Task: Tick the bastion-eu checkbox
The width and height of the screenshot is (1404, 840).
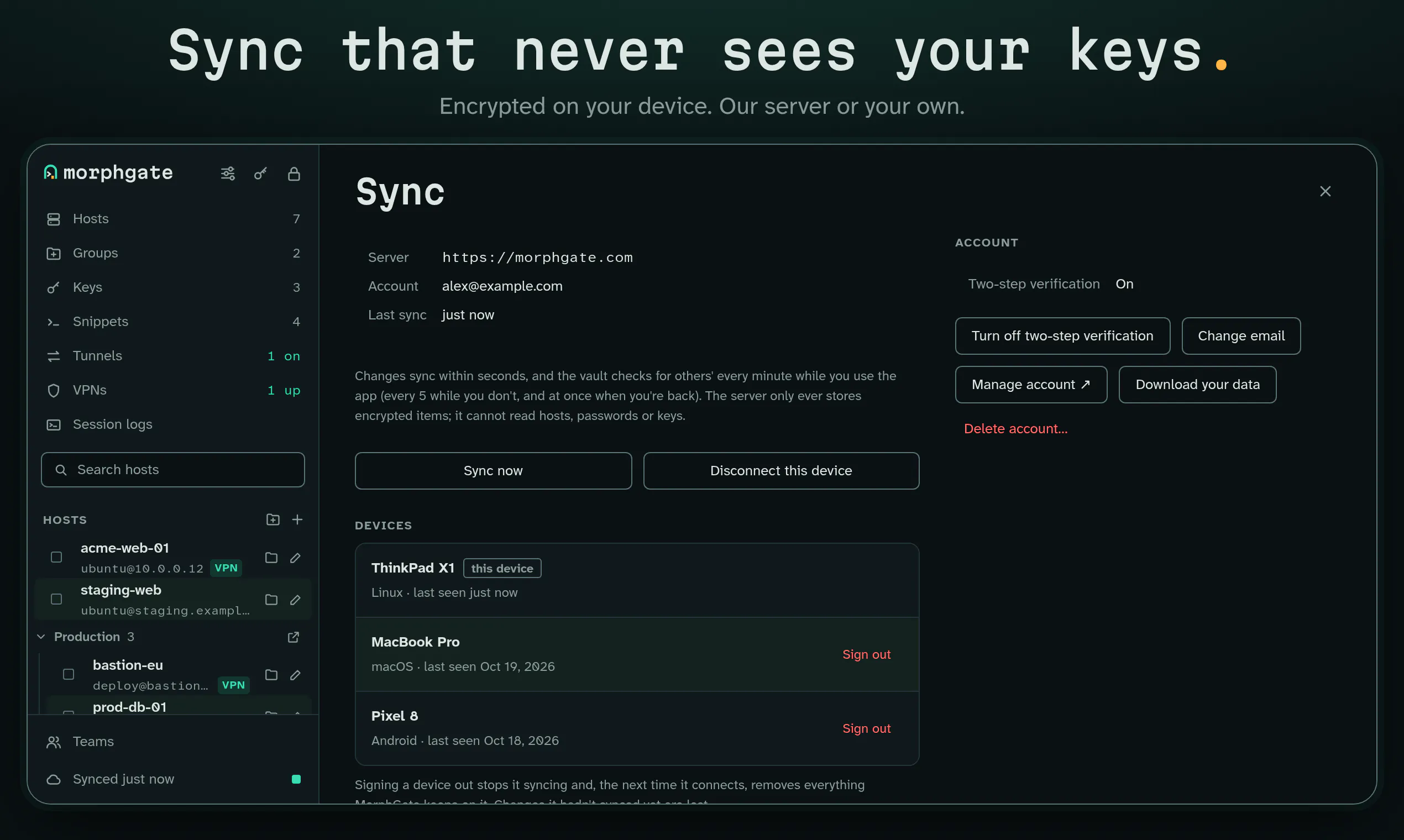Action: click(x=69, y=675)
